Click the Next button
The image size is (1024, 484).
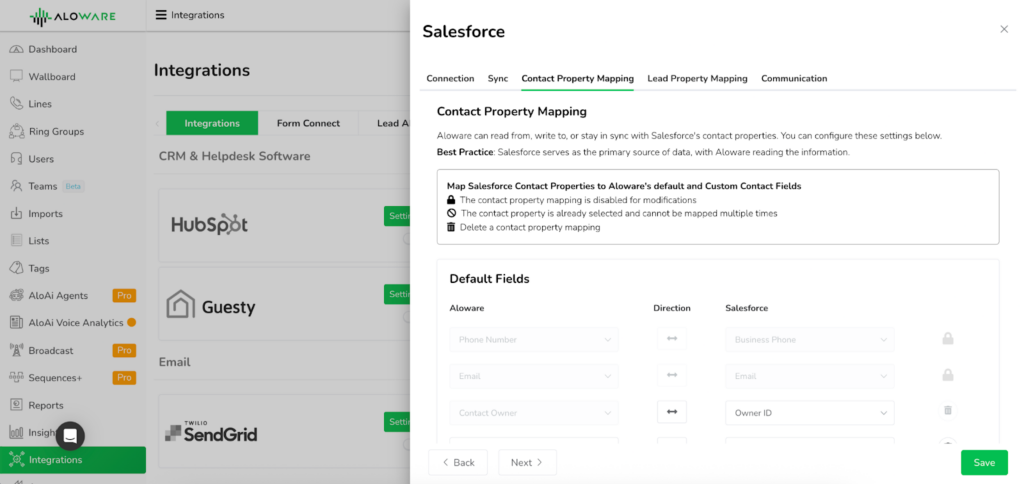point(528,462)
